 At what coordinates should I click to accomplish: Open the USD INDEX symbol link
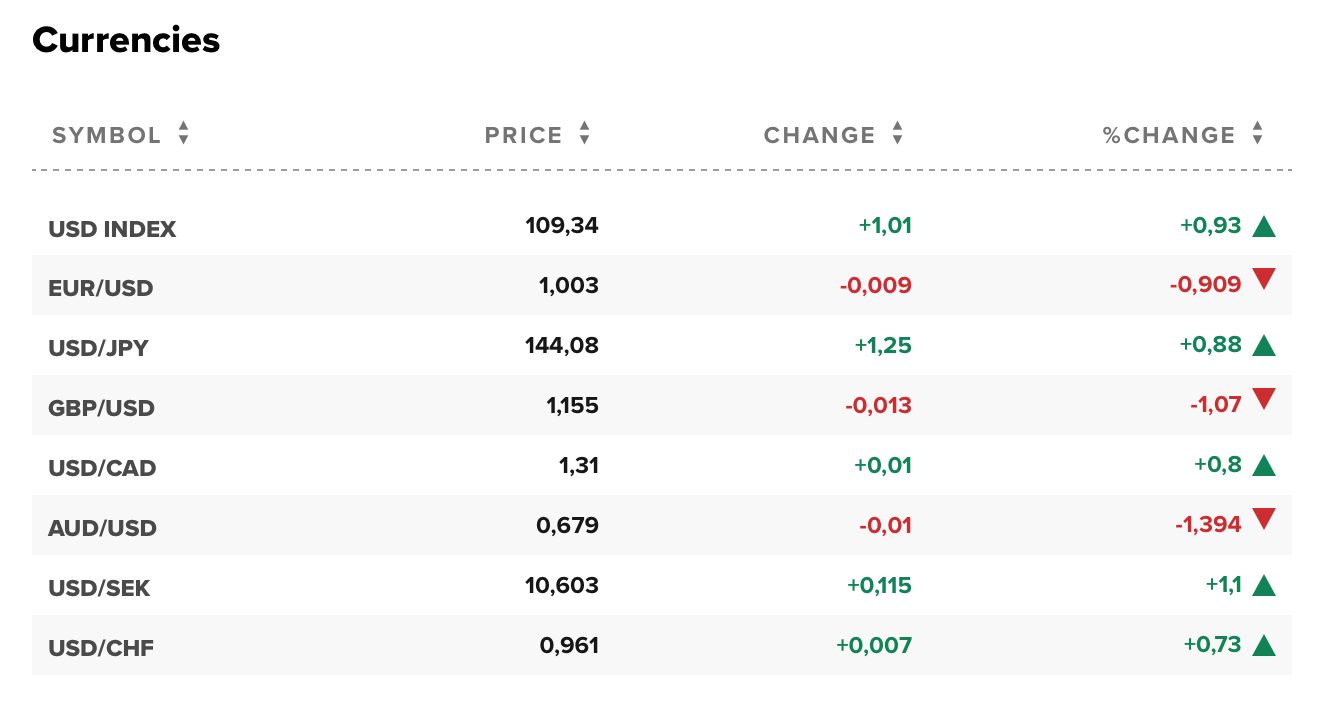coord(112,229)
